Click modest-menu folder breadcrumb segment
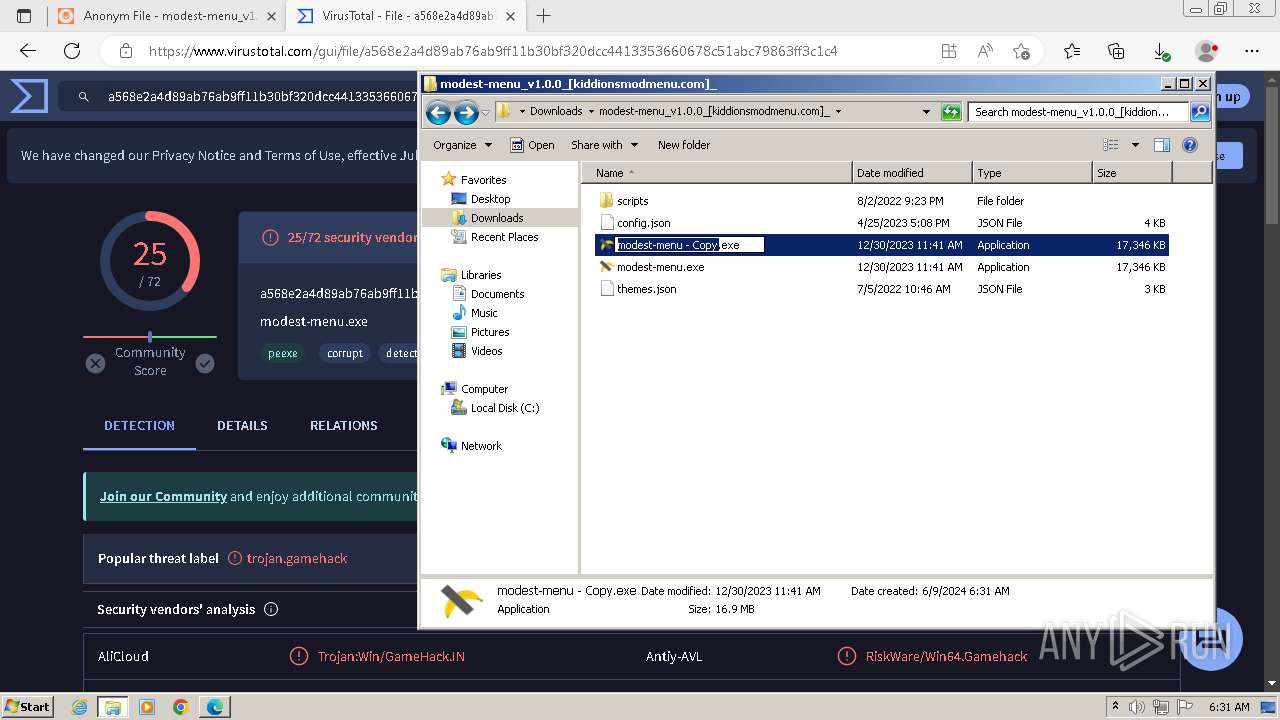Image resolution: width=1280 pixels, height=720 pixels. [714, 111]
